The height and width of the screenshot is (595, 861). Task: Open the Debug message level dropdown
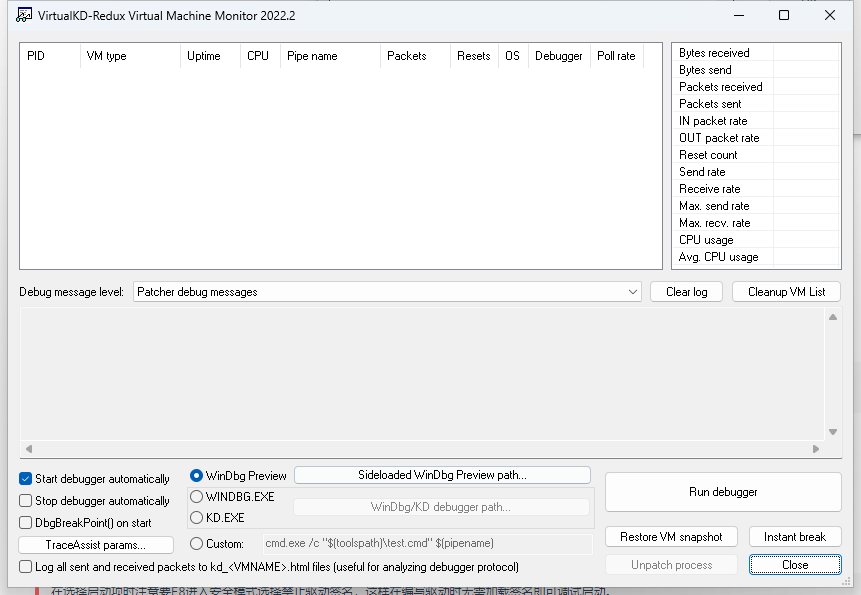[388, 292]
